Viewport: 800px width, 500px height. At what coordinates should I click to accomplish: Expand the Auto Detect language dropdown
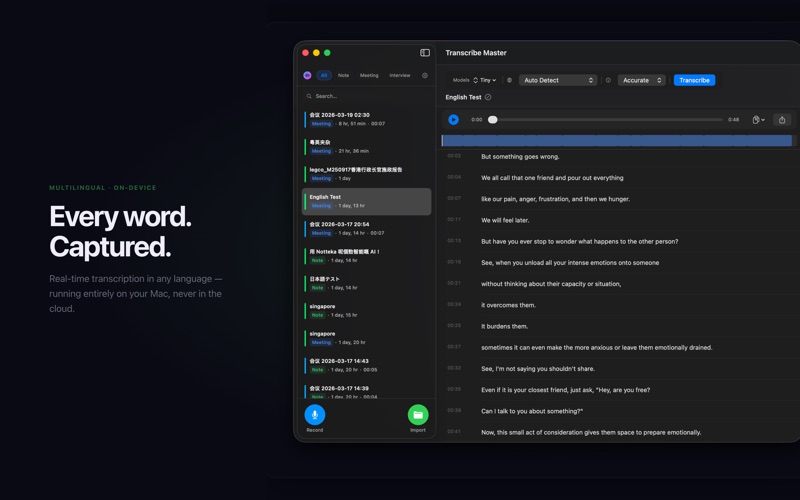[558, 80]
